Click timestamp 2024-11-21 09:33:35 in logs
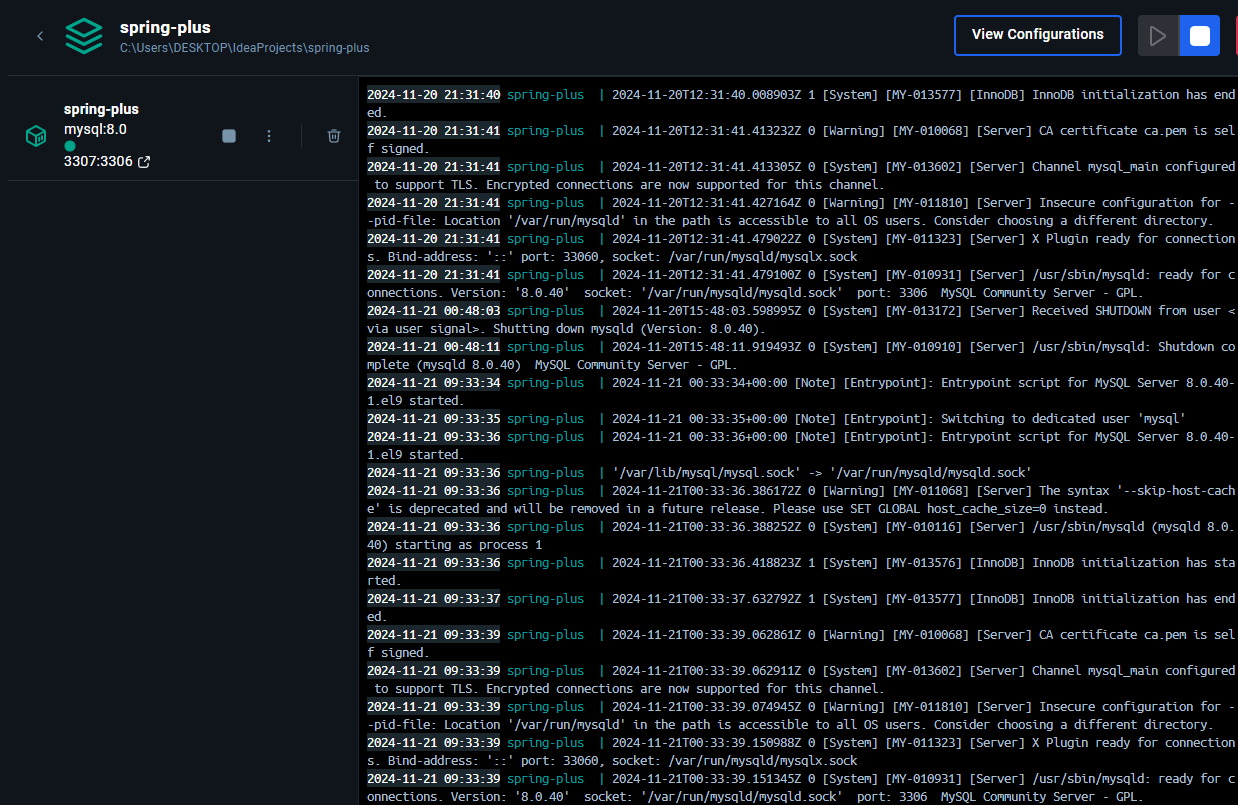This screenshot has width=1238, height=805. 434,419
